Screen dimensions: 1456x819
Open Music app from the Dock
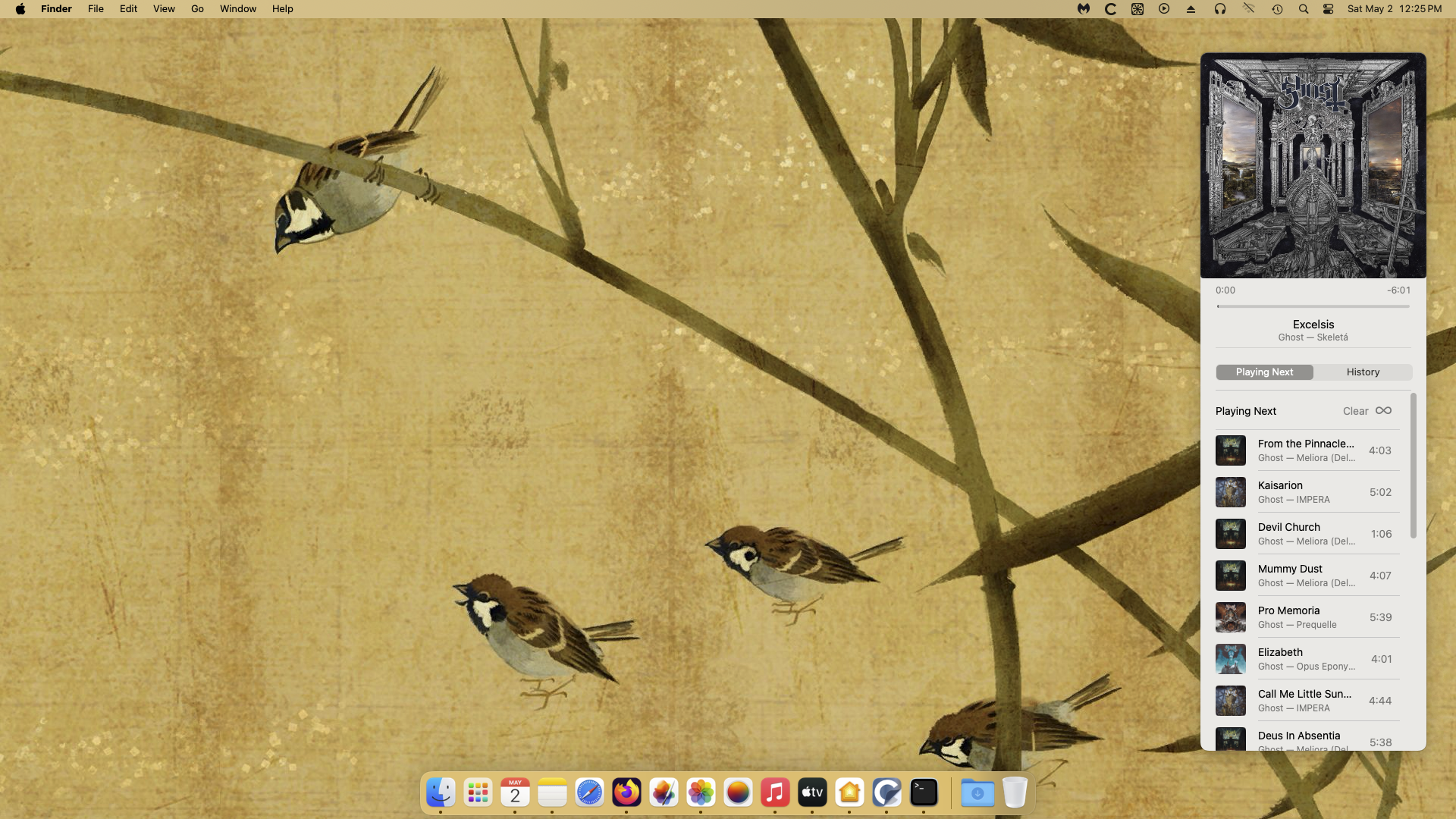click(x=775, y=793)
